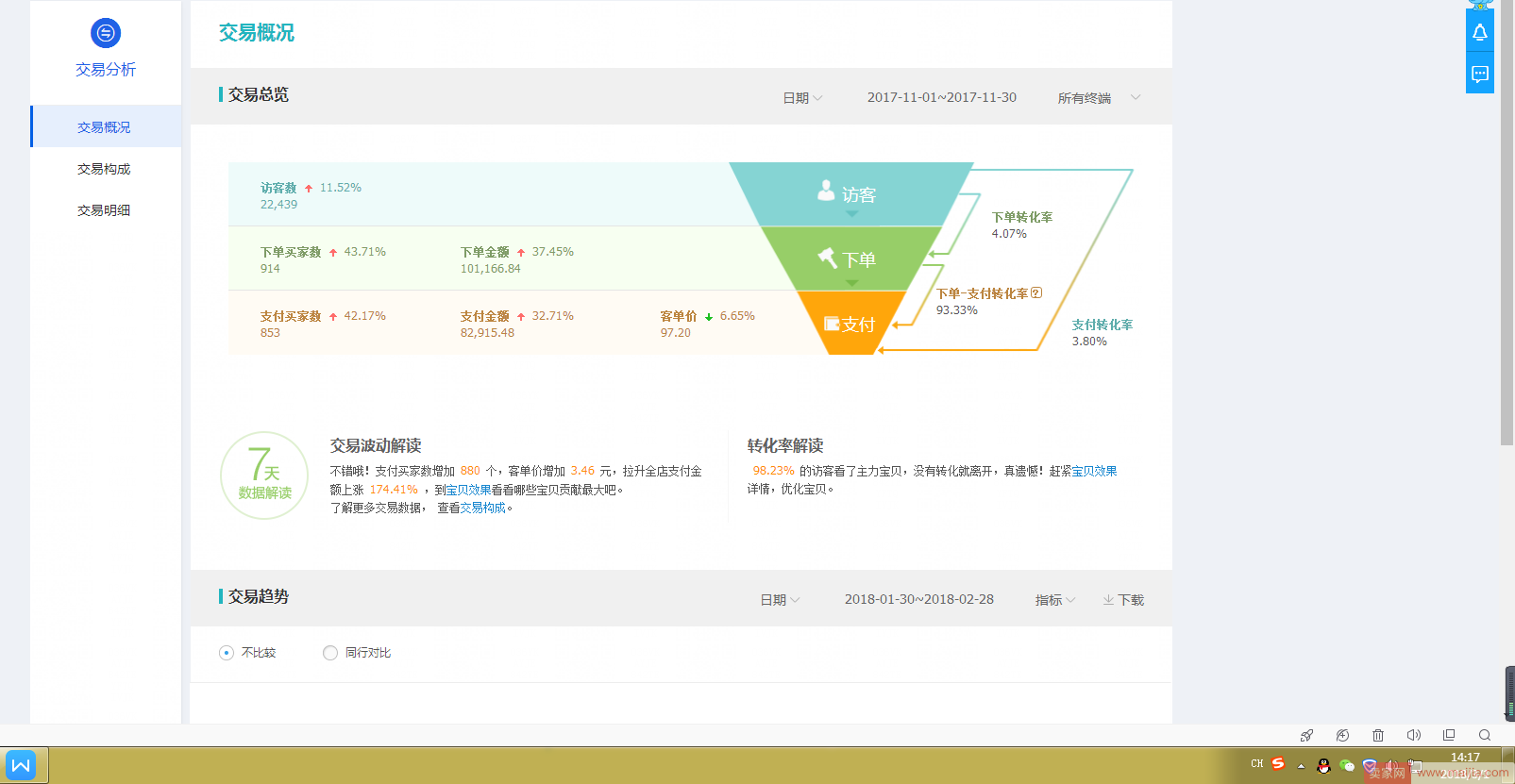Click the speaker sound icon in browser status bar
This screenshot has width=1515, height=784.
(x=1413, y=735)
